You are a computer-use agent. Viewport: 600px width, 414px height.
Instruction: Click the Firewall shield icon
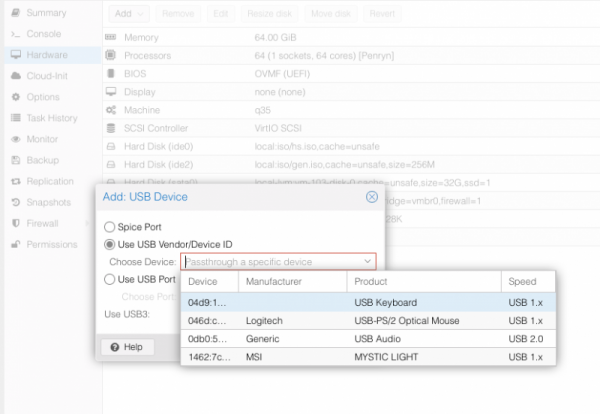16,223
